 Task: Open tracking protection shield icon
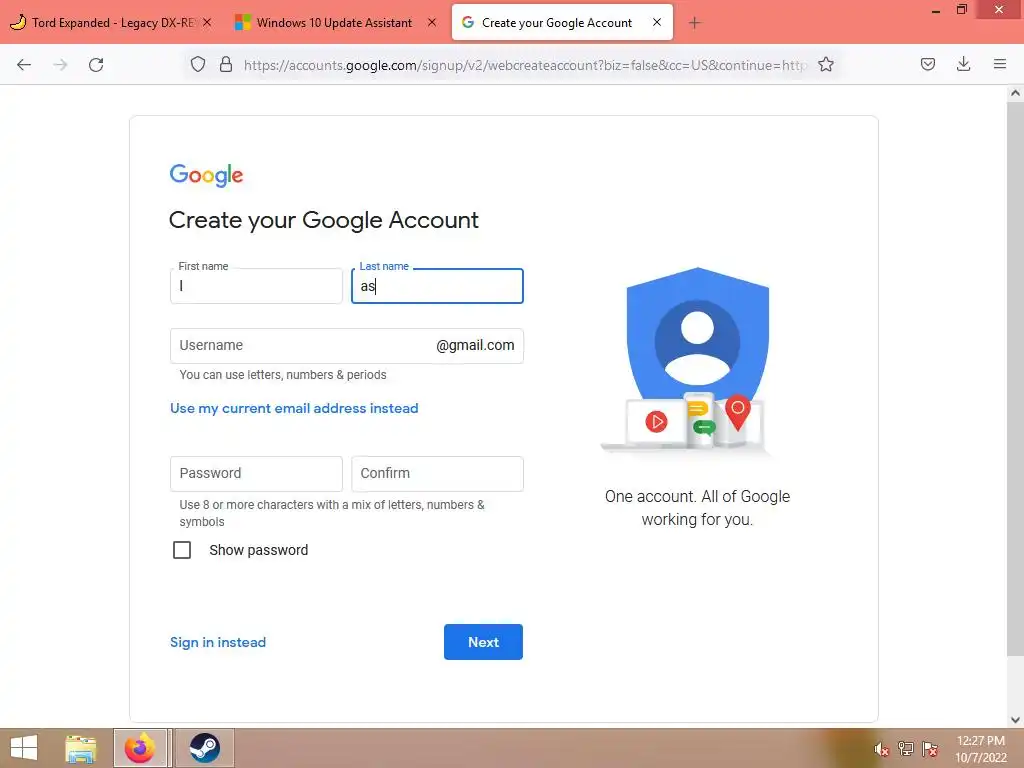(x=198, y=65)
